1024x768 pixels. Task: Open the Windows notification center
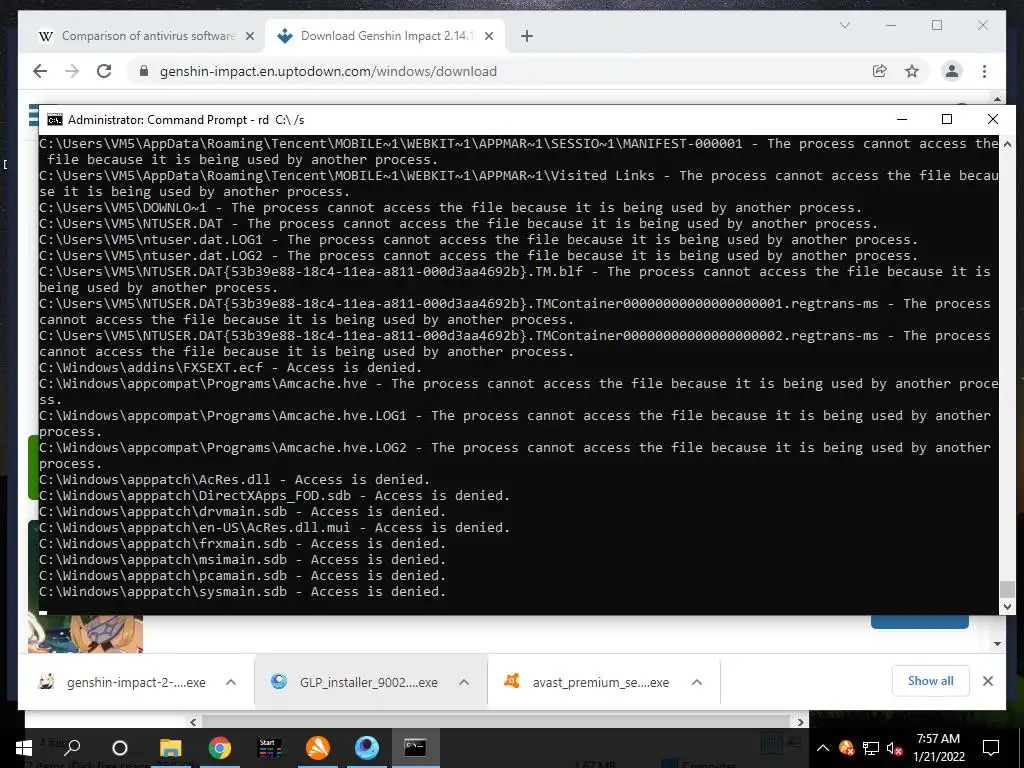click(x=991, y=748)
